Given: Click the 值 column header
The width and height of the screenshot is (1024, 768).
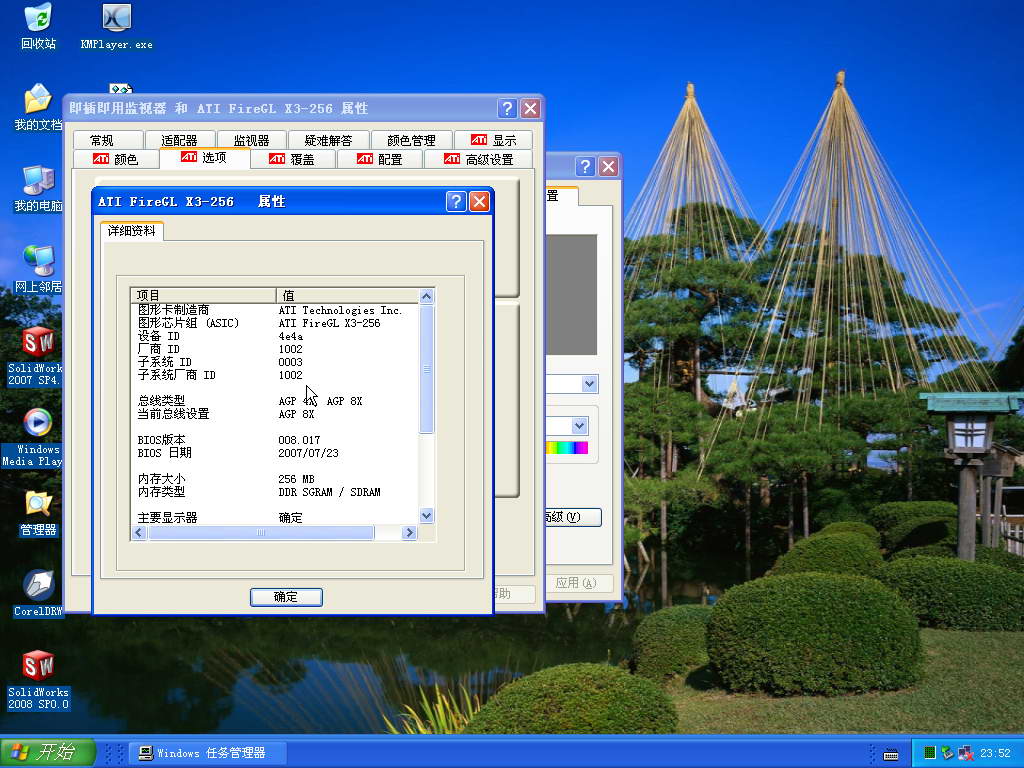Looking at the screenshot, I should (x=347, y=295).
